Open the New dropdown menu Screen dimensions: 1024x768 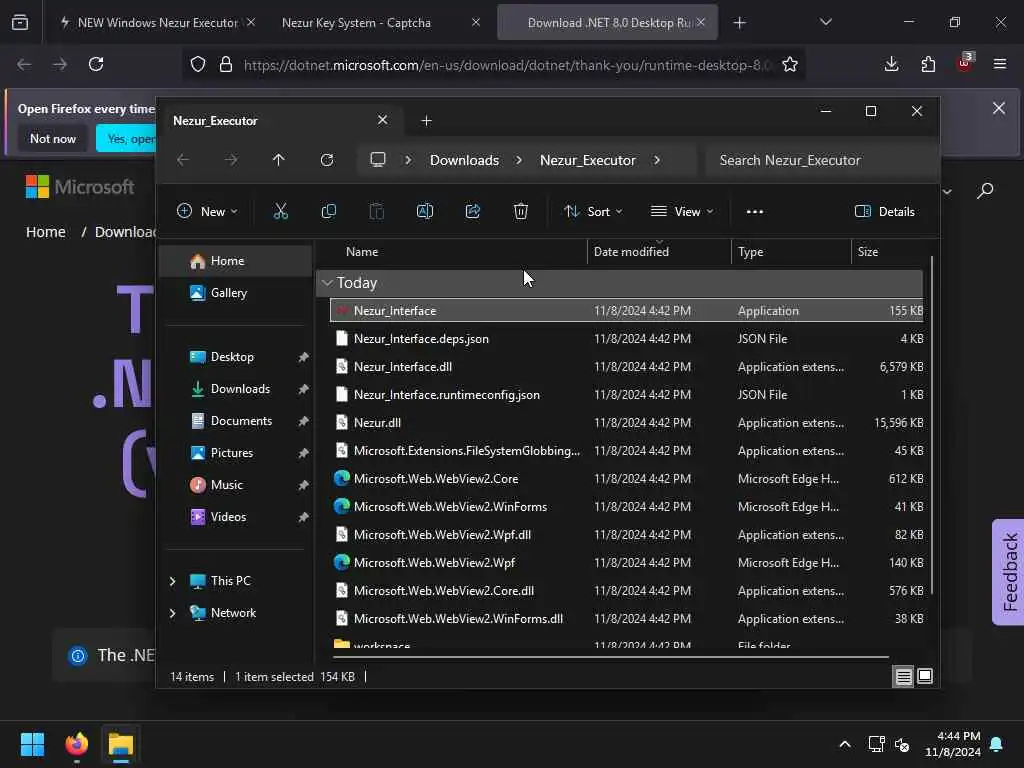point(207,212)
